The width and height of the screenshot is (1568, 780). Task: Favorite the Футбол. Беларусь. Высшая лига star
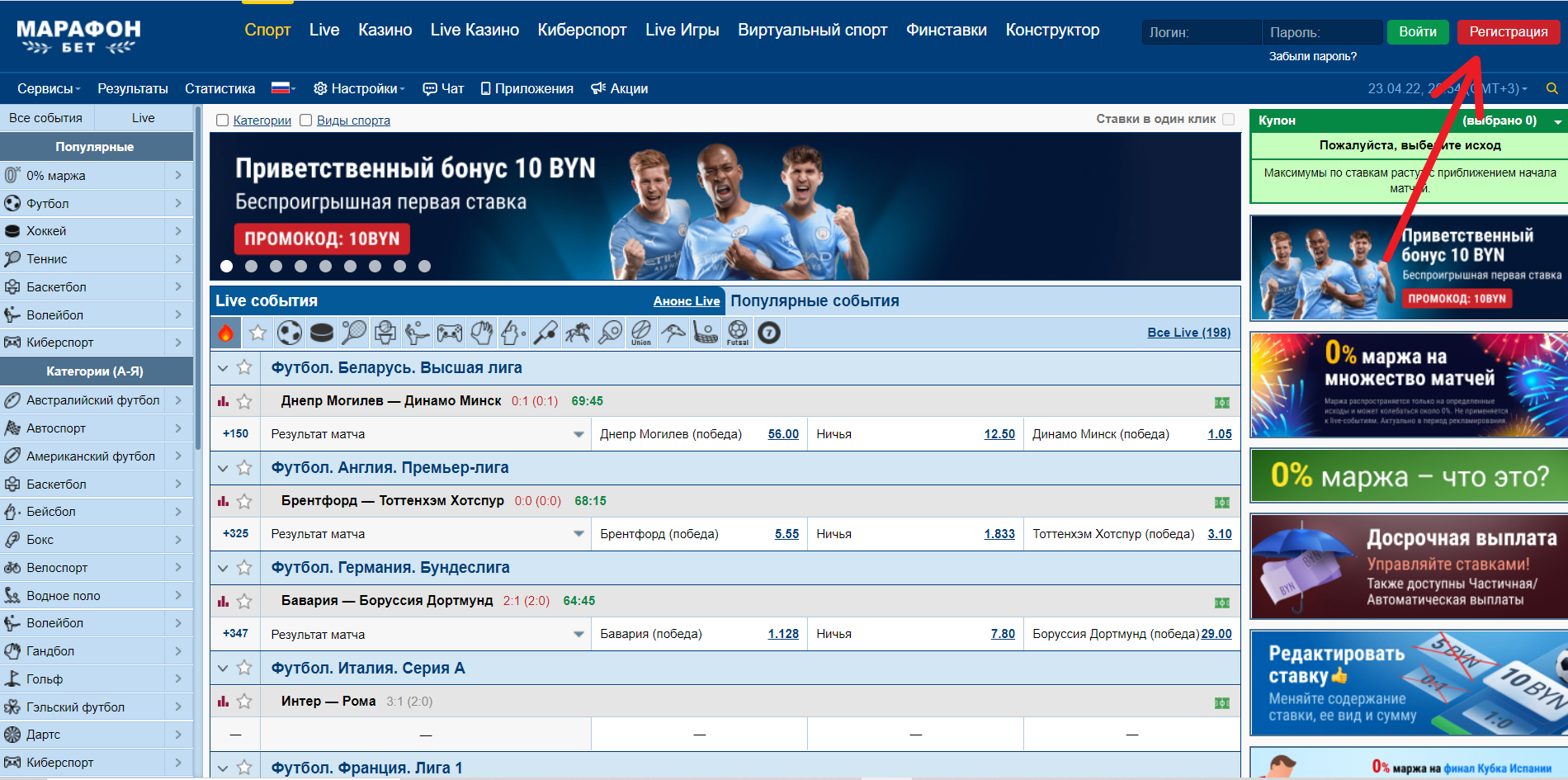point(244,367)
